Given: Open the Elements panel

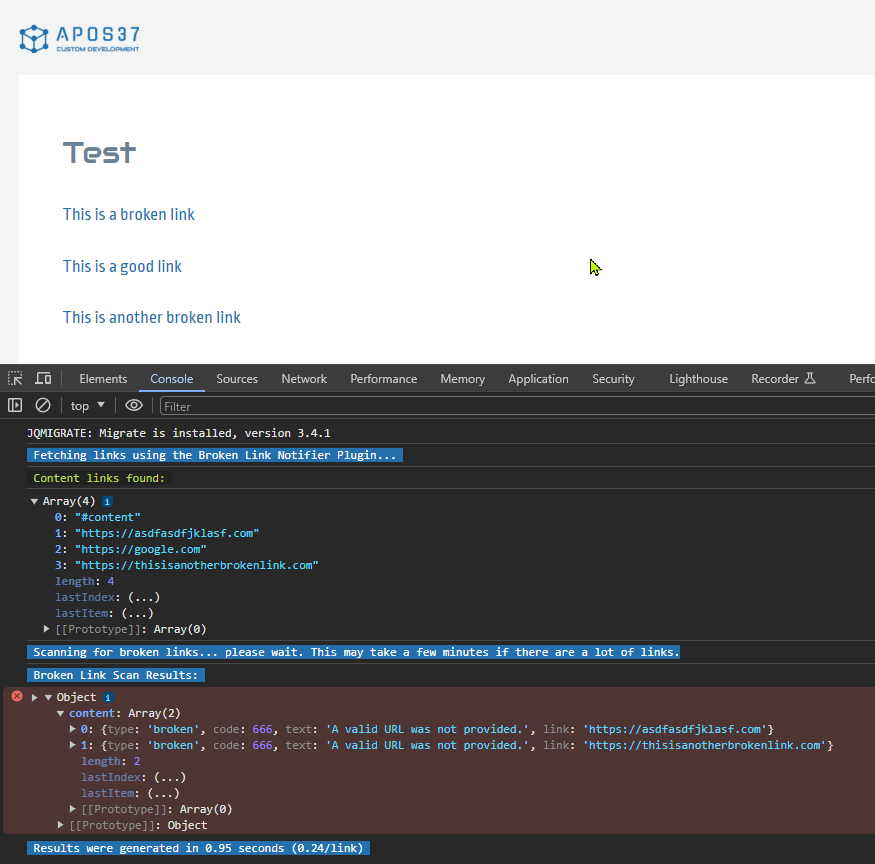Looking at the screenshot, I should [x=103, y=378].
